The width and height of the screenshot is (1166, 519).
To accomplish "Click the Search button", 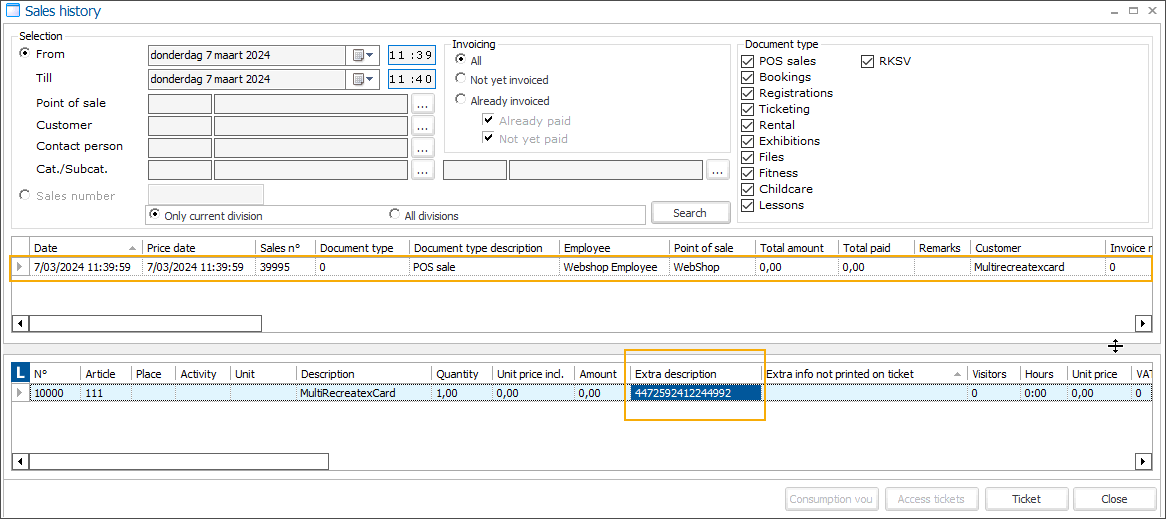I will [x=689, y=213].
